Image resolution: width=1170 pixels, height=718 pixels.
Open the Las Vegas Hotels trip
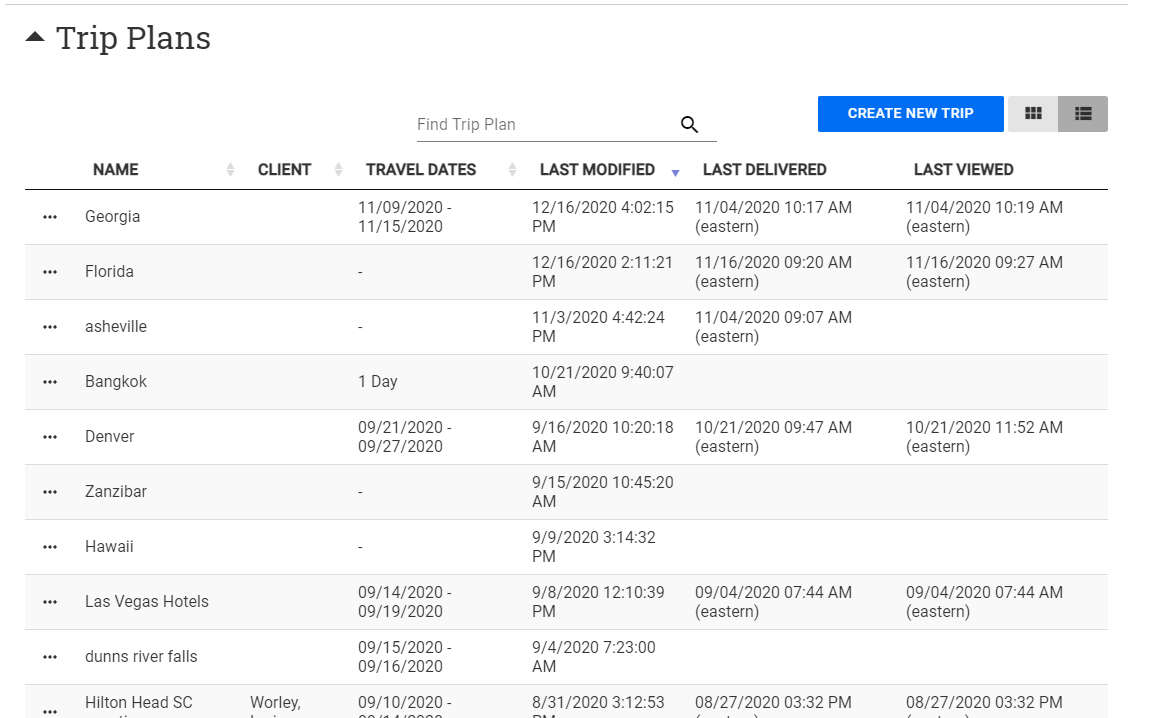[x=147, y=602]
